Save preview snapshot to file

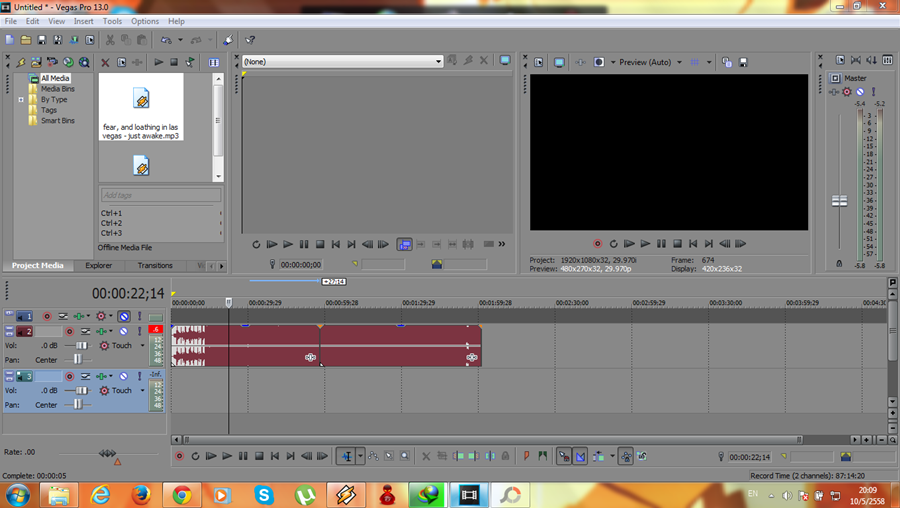click(743, 62)
